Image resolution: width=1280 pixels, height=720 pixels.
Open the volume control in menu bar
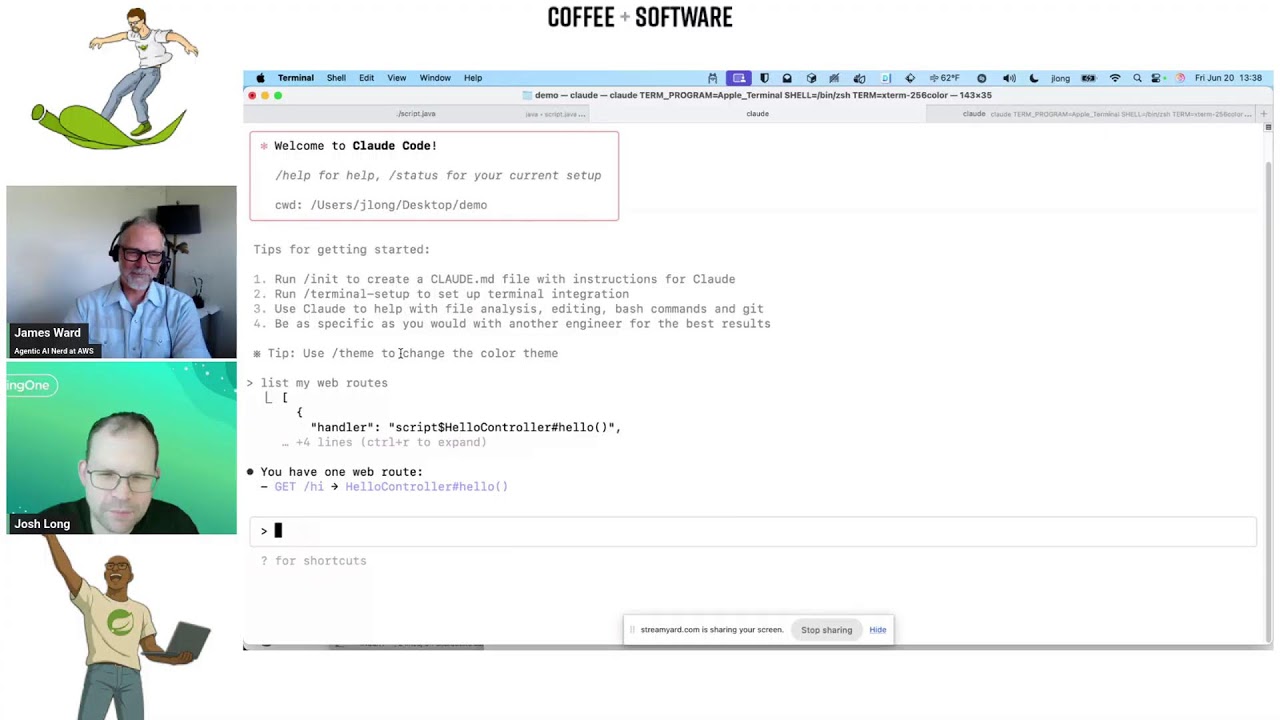[x=1009, y=78]
